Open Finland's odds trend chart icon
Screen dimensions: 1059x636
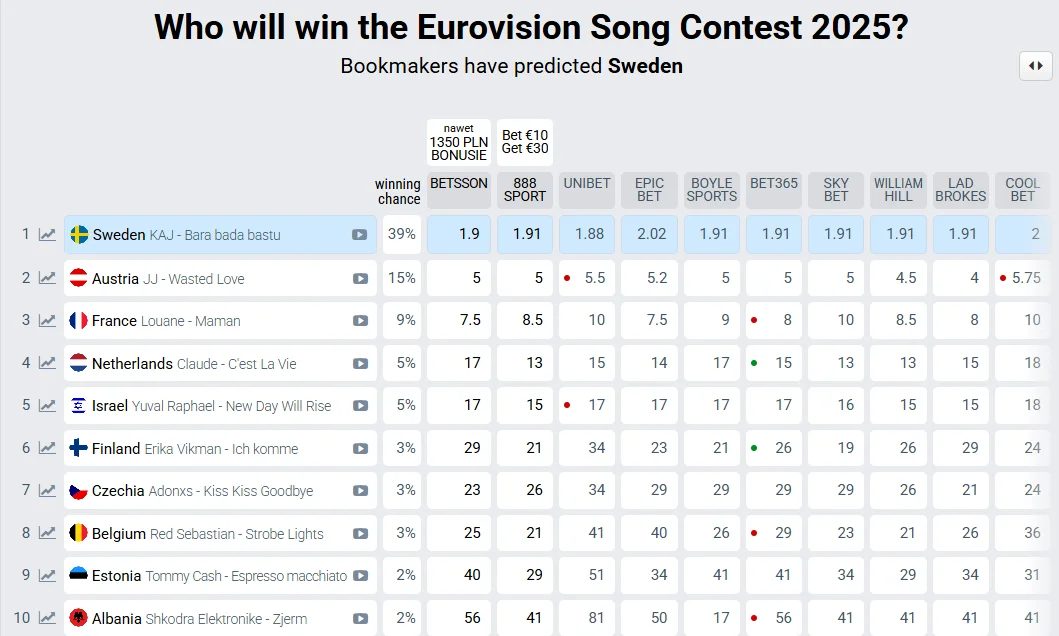tap(47, 448)
